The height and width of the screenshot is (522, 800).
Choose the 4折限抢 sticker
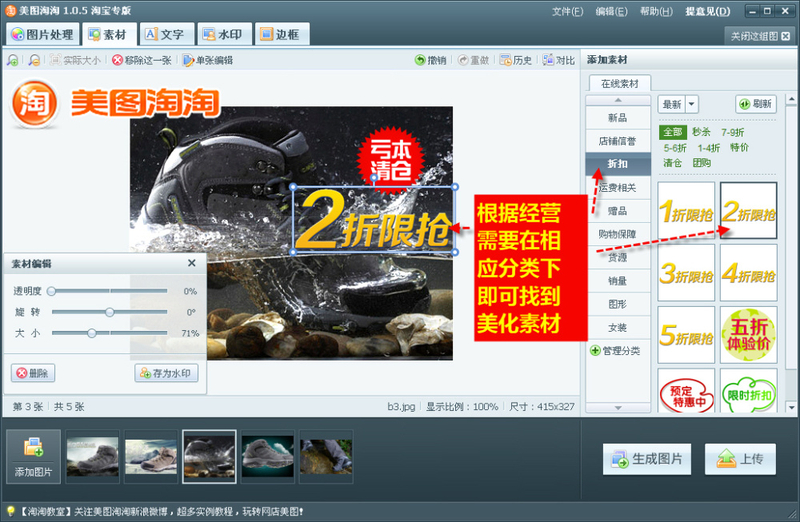point(748,272)
